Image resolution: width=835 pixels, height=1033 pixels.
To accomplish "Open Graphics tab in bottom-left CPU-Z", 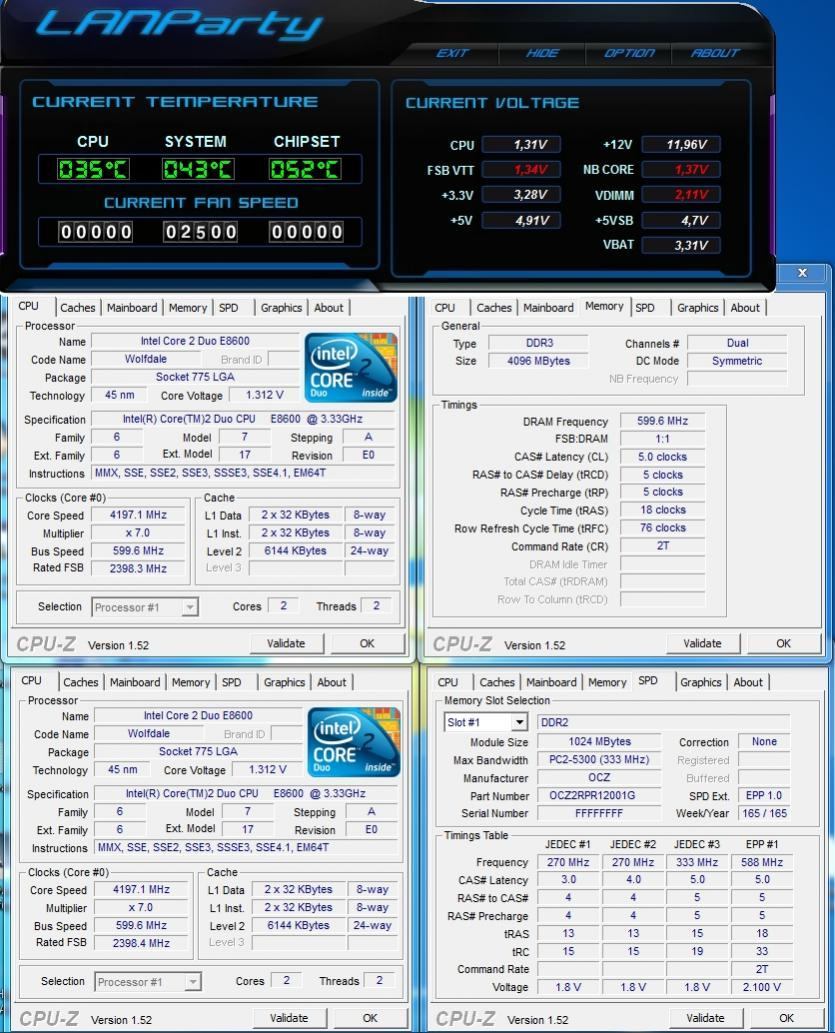I will (x=285, y=683).
